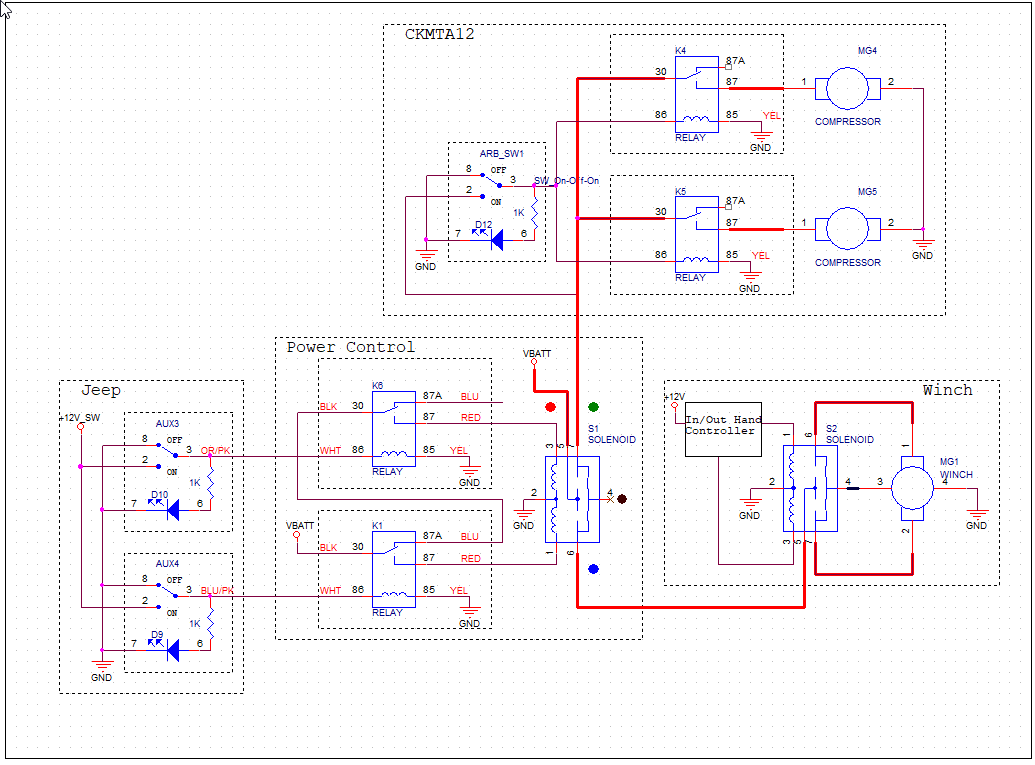Click the SW_On-Off-On net label
1035x765 pixels.
point(566,181)
